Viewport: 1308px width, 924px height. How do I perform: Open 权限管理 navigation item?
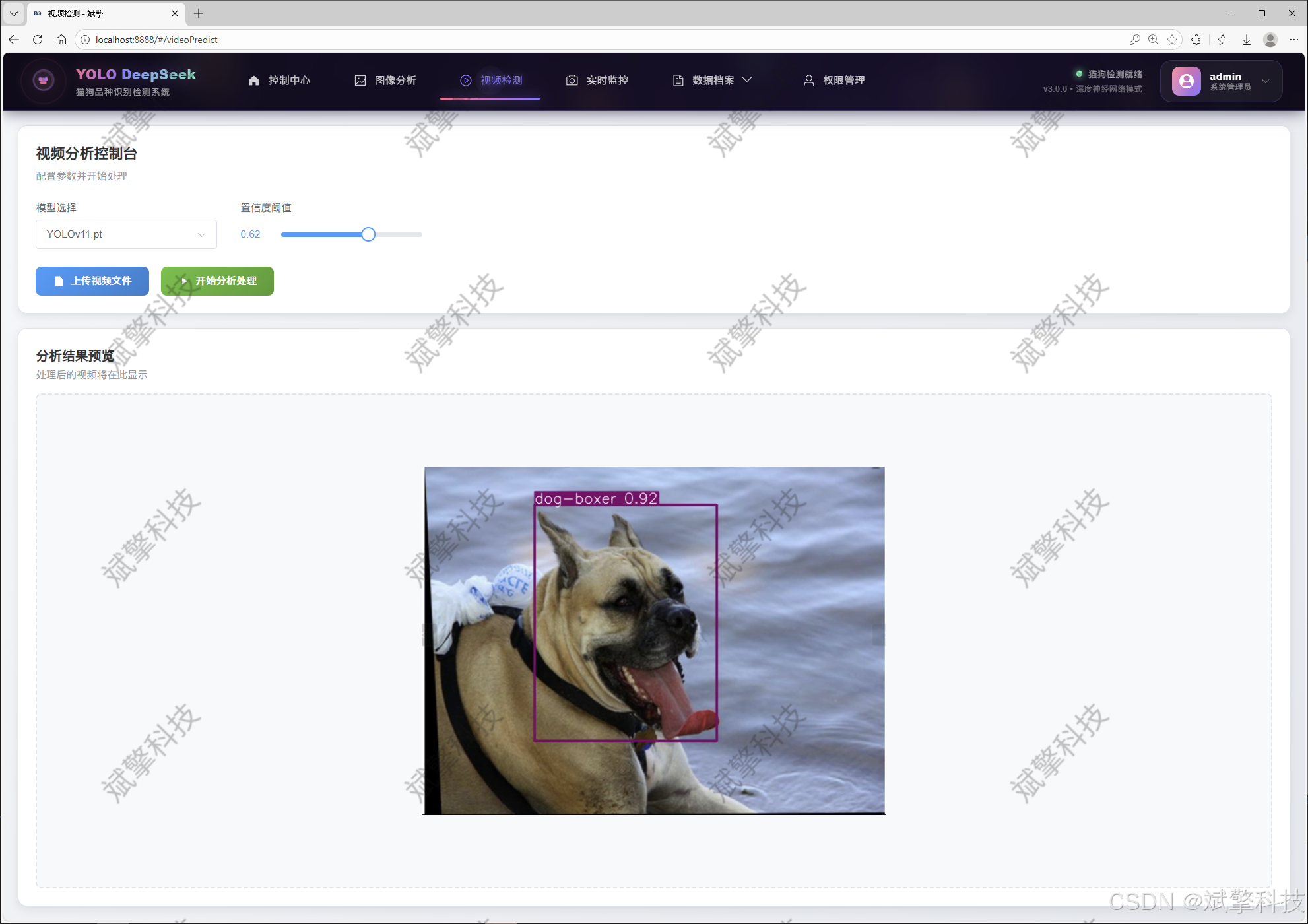(x=834, y=81)
